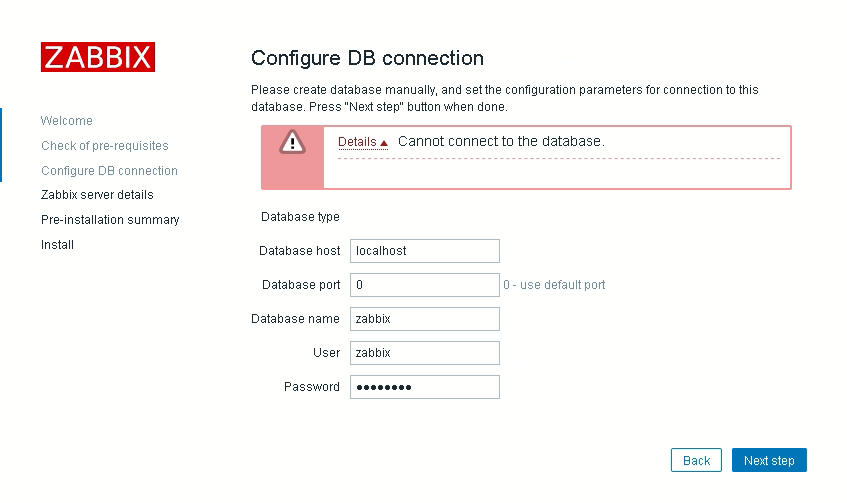Click the Install step in sidebar
The image size is (847, 503).
pyautogui.click(x=57, y=245)
